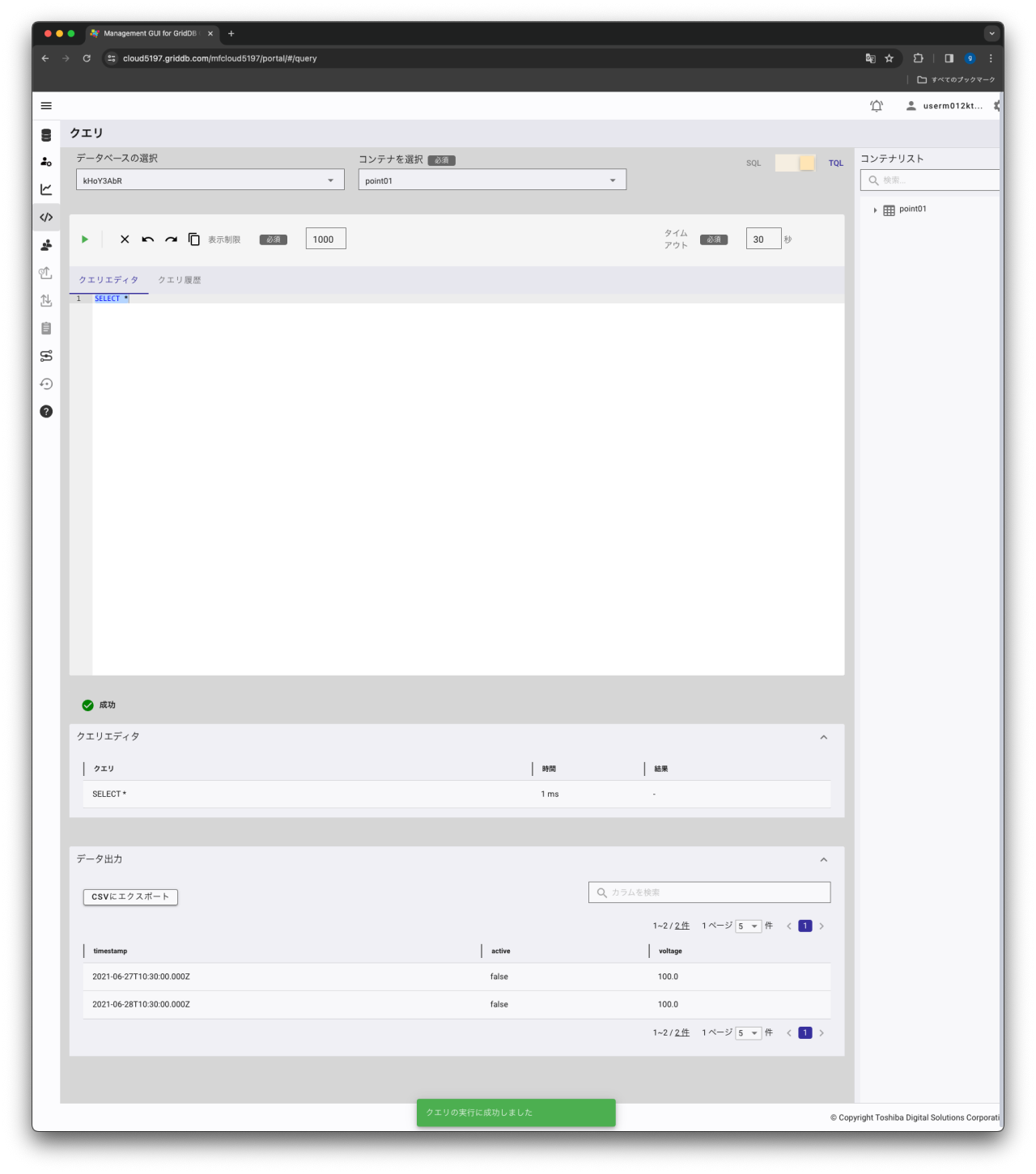The image size is (1036, 1174).
Task: Click the CSVにエクスポート button
Action: [x=130, y=896]
